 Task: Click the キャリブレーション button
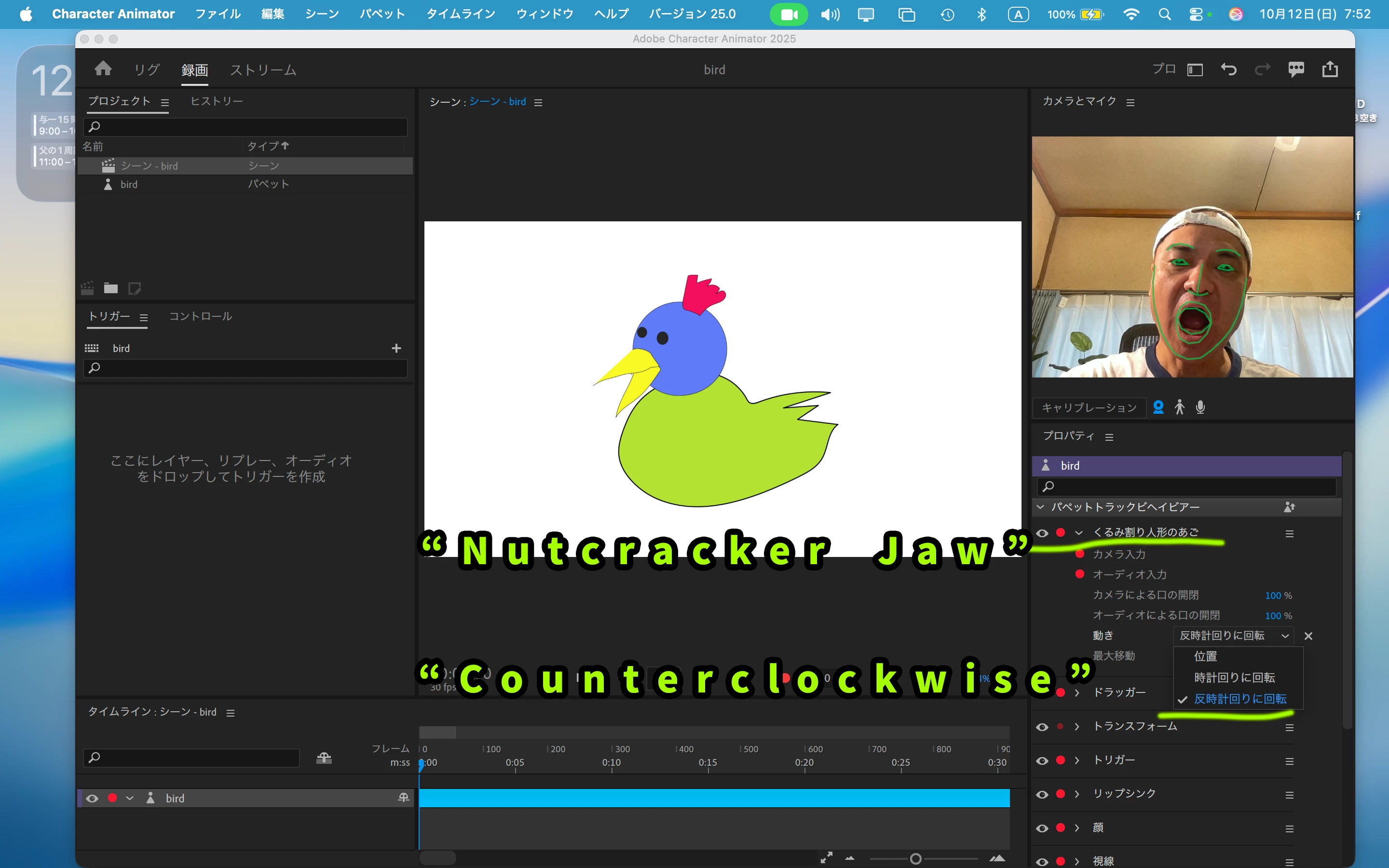click(x=1089, y=407)
